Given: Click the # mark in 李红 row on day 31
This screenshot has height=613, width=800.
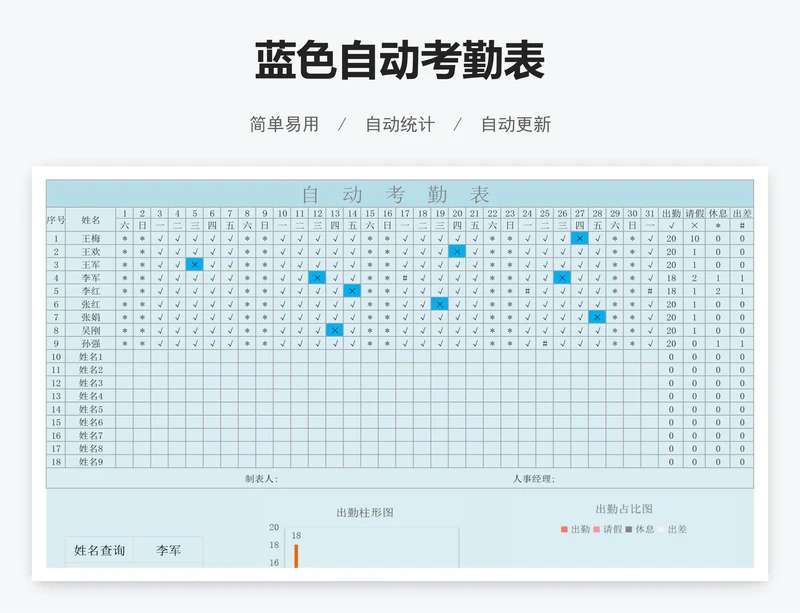Looking at the screenshot, I should (x=649, y=291).
